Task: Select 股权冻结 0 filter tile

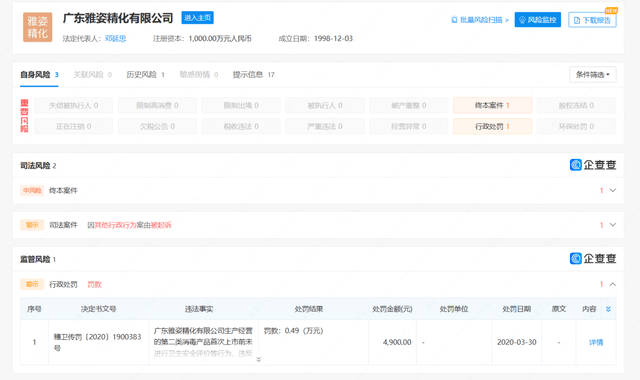Action: [576, 105]
